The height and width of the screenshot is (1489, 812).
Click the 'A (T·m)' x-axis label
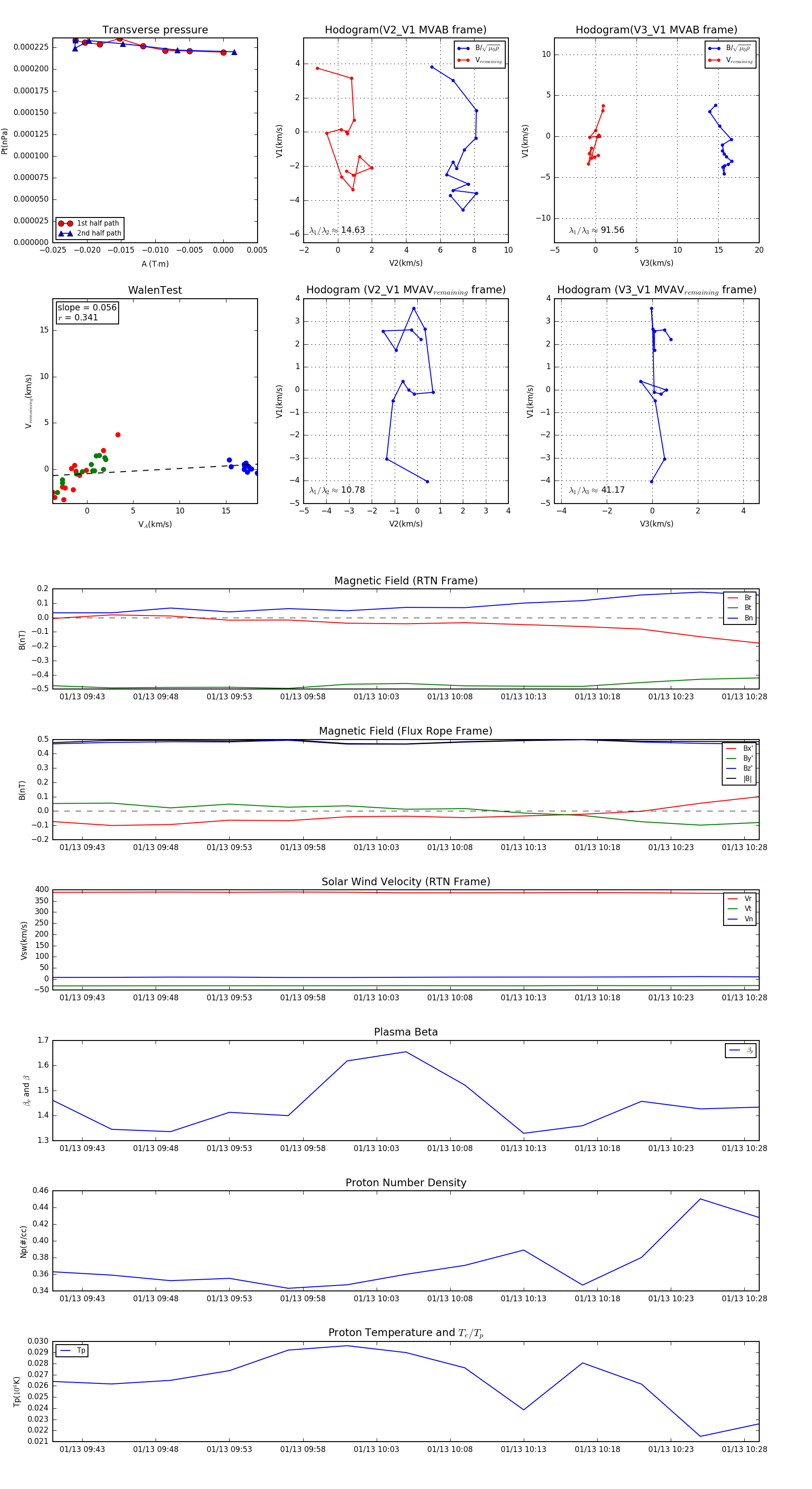pos(155,264)
